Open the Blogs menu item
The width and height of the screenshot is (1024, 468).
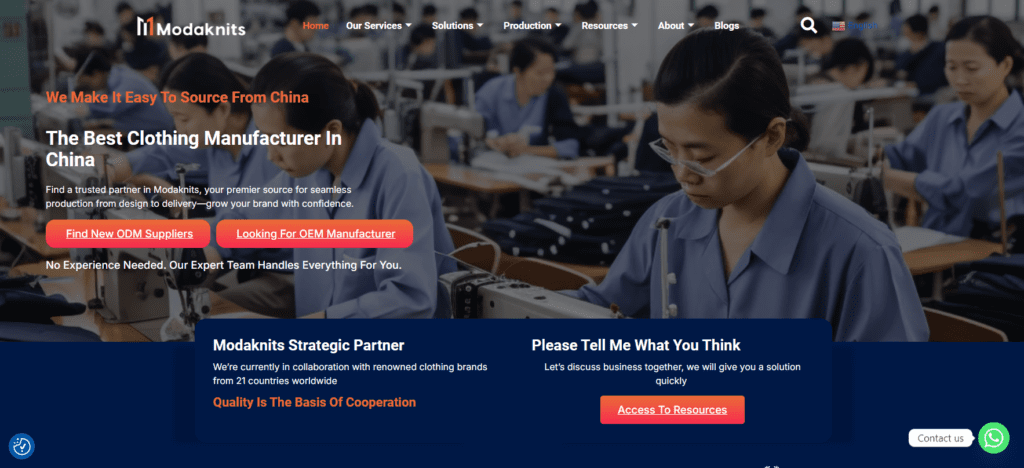coord(727,26)
